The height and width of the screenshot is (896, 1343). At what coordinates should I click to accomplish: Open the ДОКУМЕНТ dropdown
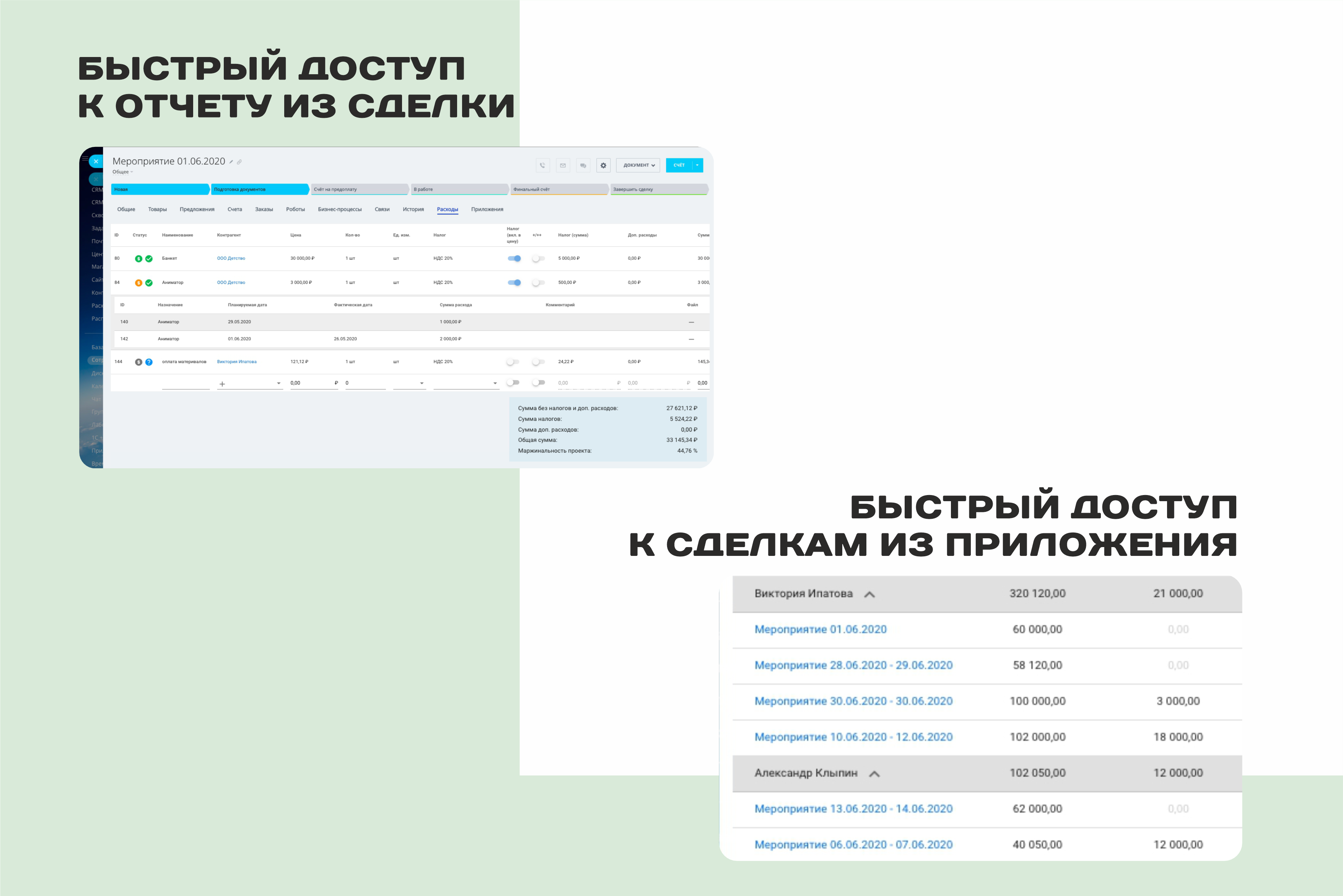coord(638,166)
